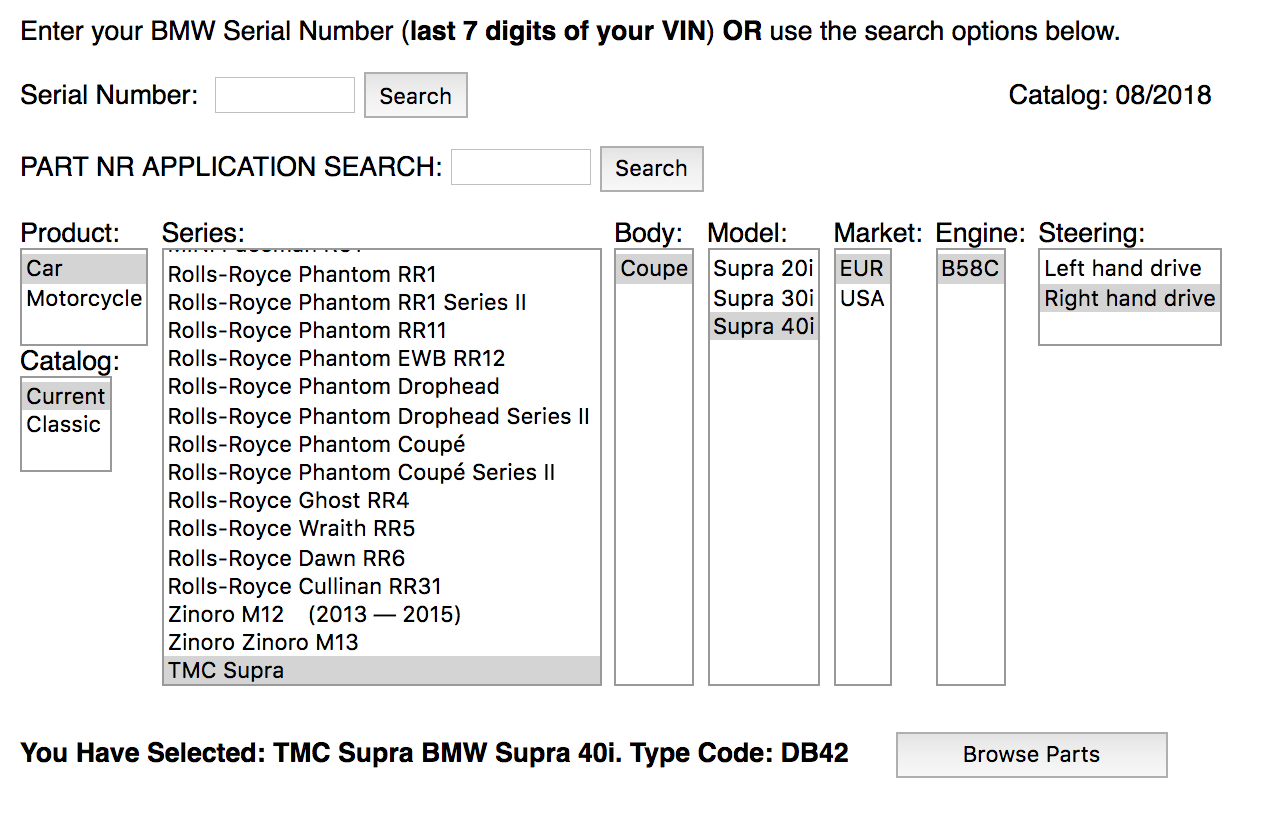Click the Browse Parts button
The width and height of the screenshot is (1276, 820).
coord(1031,755)
